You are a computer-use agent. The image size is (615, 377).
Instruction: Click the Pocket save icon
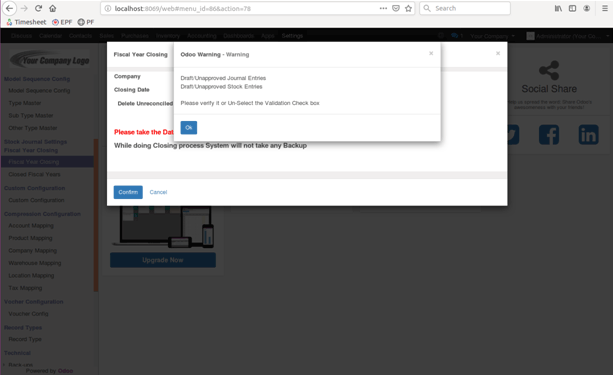[x=396, y=8]
